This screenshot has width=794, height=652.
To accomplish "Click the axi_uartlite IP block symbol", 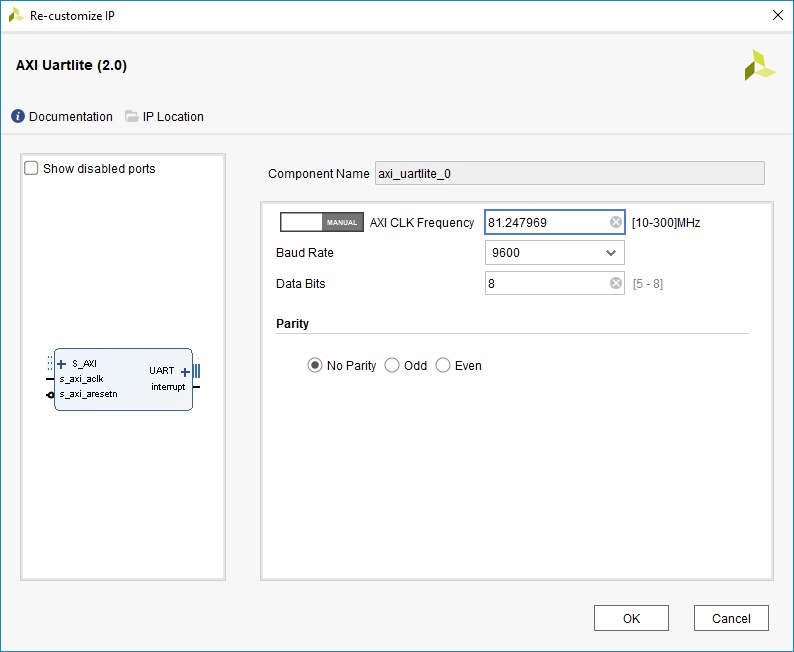I will [123, 380].
